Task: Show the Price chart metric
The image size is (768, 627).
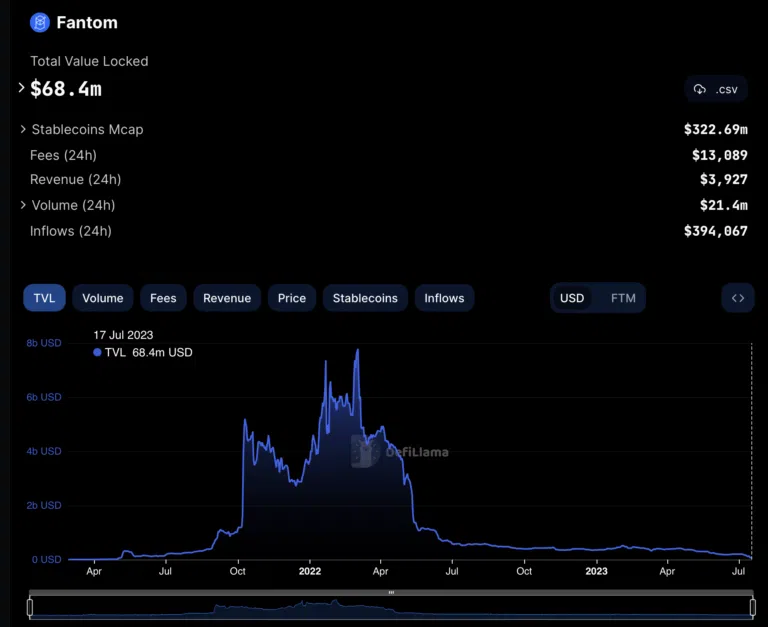Action: point(292,298)
